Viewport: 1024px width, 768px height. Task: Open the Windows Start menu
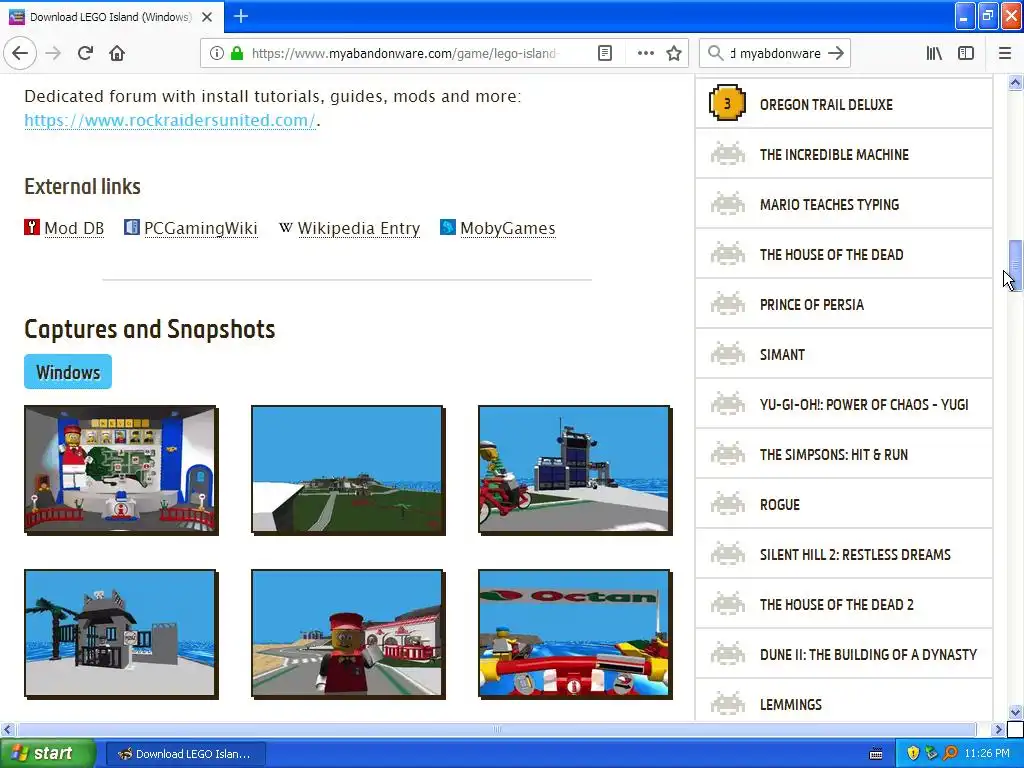47,754
